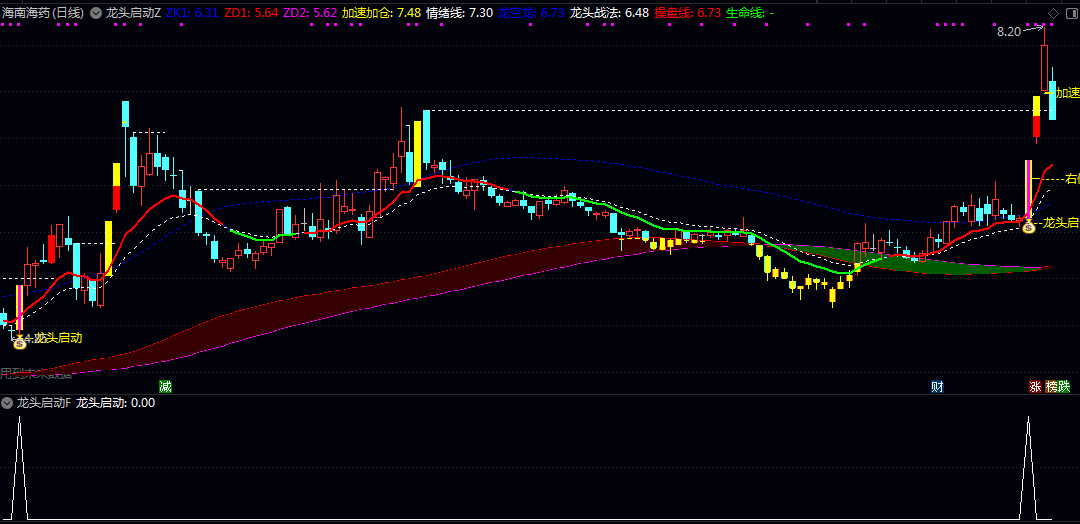
Task: Expand the 龙头启动Z indicator dropdown arrow
Action: click(x=95, y=13)
